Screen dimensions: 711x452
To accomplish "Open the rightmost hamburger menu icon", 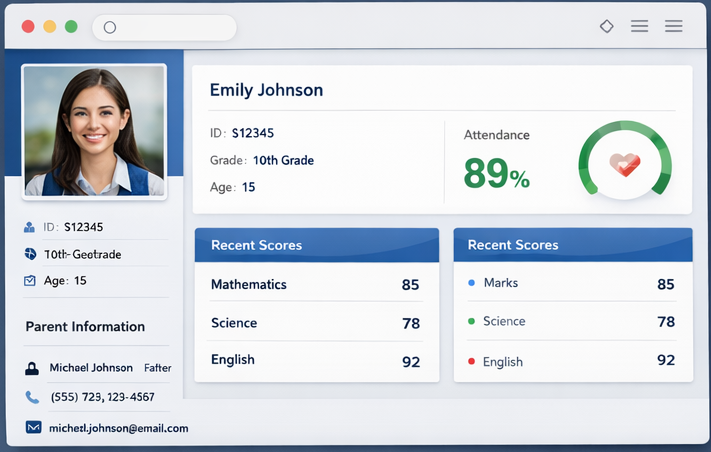I will [x=674, y=27].
